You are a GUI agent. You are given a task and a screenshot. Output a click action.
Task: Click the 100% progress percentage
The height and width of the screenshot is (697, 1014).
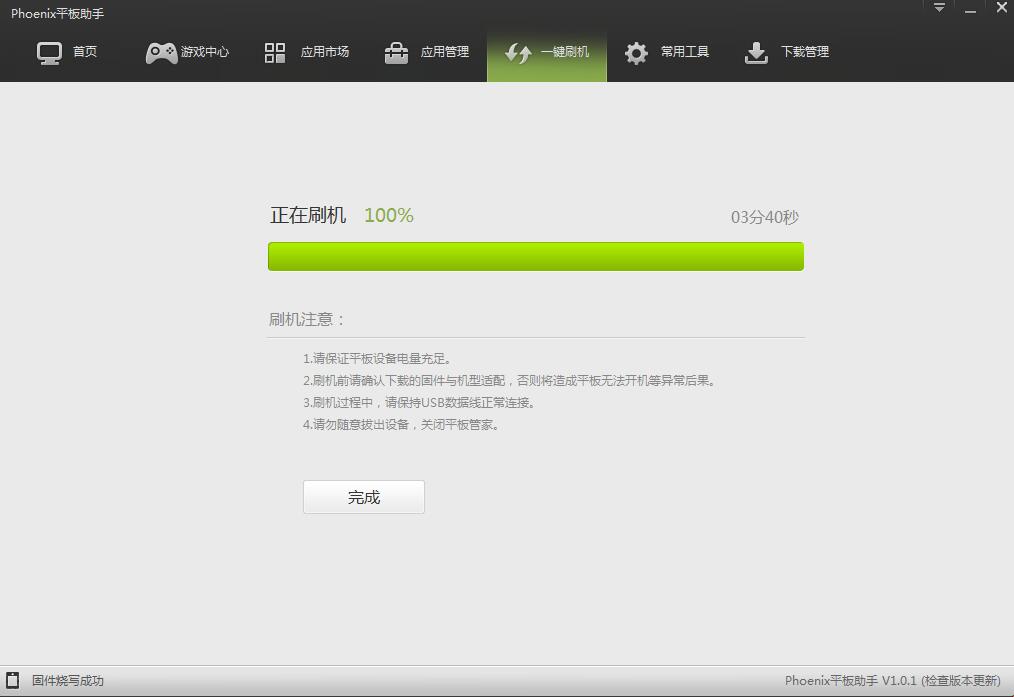[389, 215]
